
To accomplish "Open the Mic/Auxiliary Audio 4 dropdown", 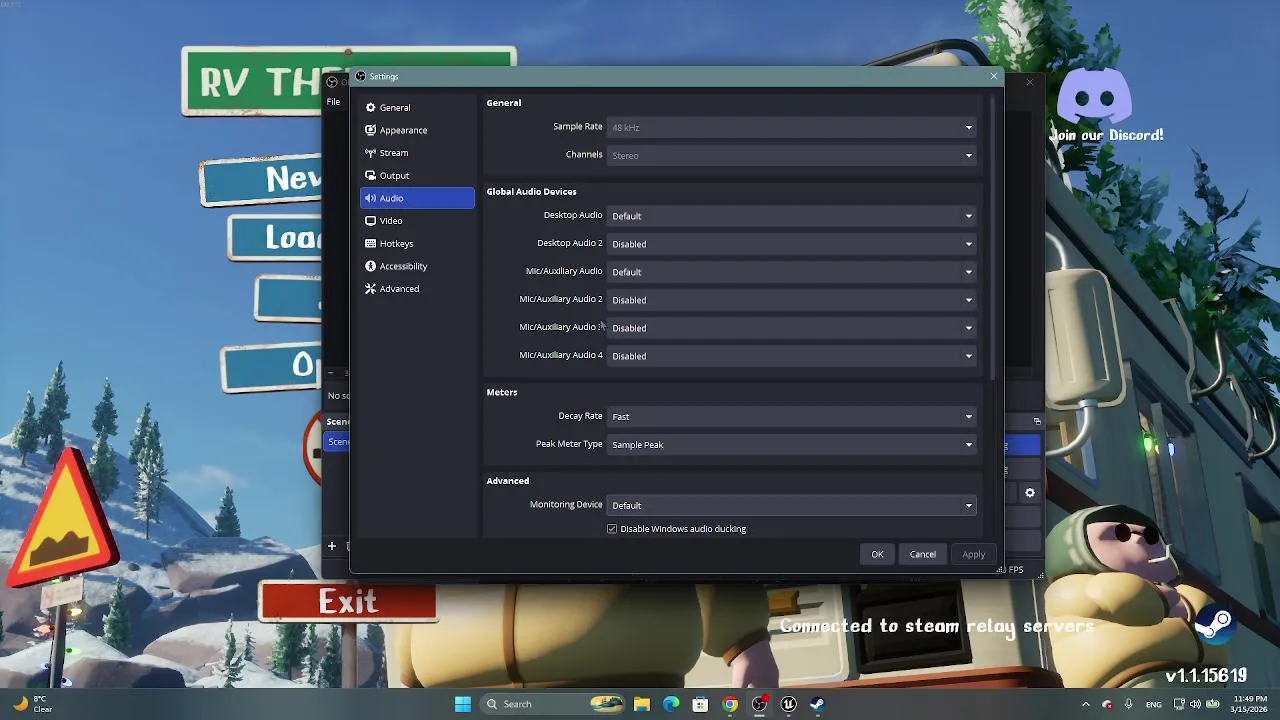I will click(x=791, y=356).
